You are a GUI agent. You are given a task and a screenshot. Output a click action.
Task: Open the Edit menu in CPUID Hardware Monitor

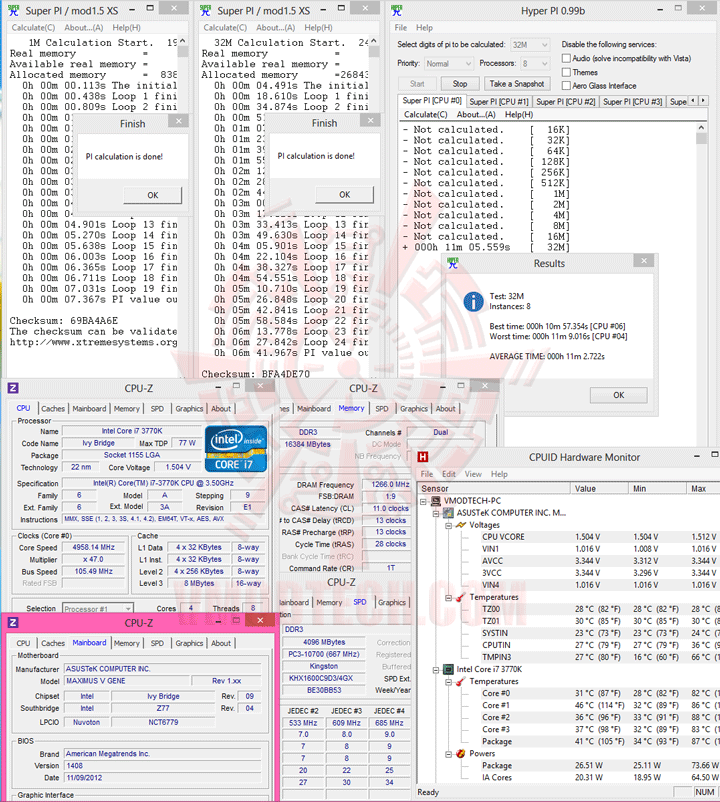coord(448,474)
